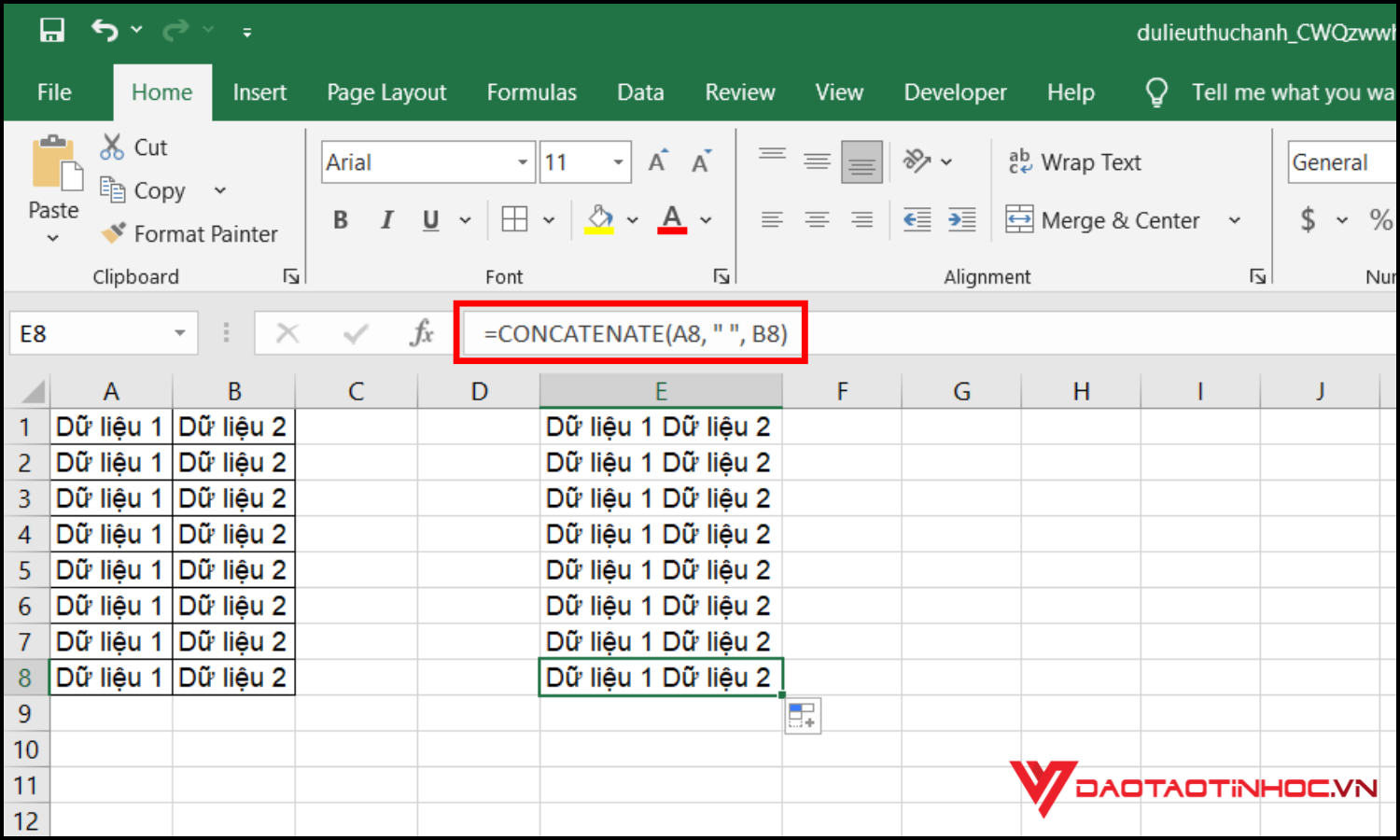This screenshot has width=1400, height=840.
Task: Click the Cut scissors icon
Action: click(x=113, y=147)
